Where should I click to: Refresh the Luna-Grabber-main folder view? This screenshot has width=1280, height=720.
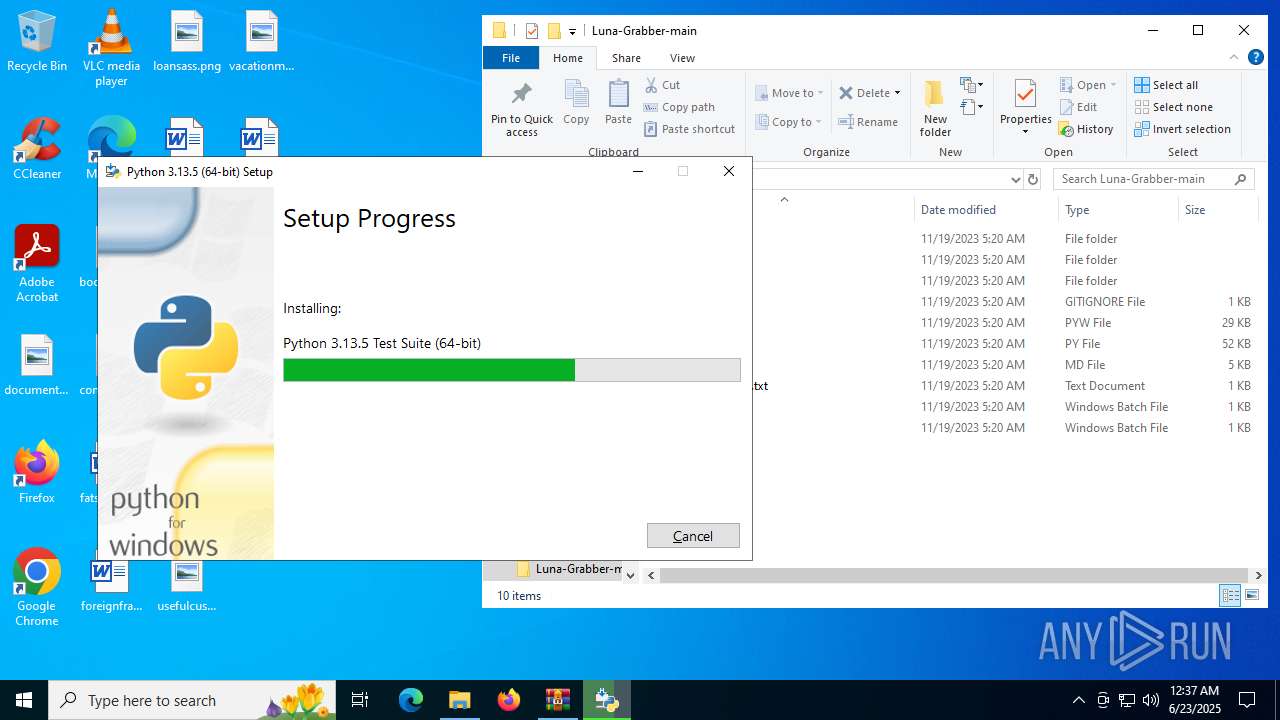tap(1034, 180)
